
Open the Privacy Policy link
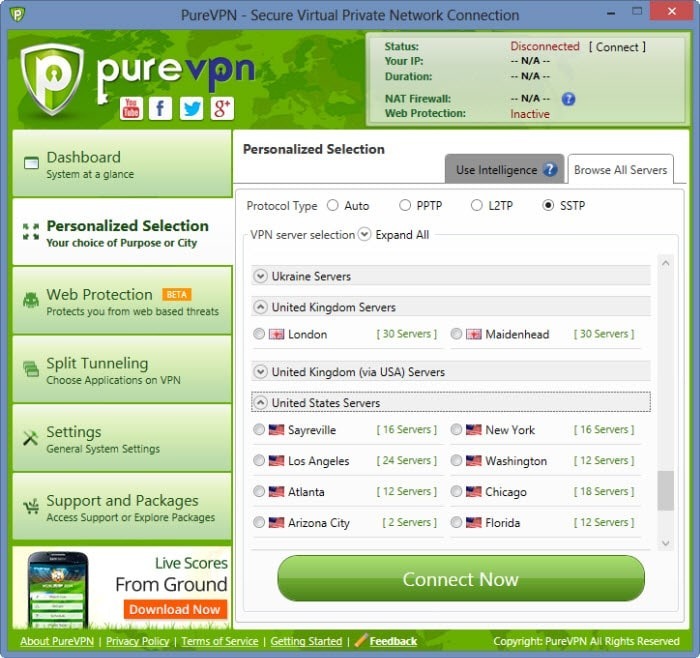138,641
